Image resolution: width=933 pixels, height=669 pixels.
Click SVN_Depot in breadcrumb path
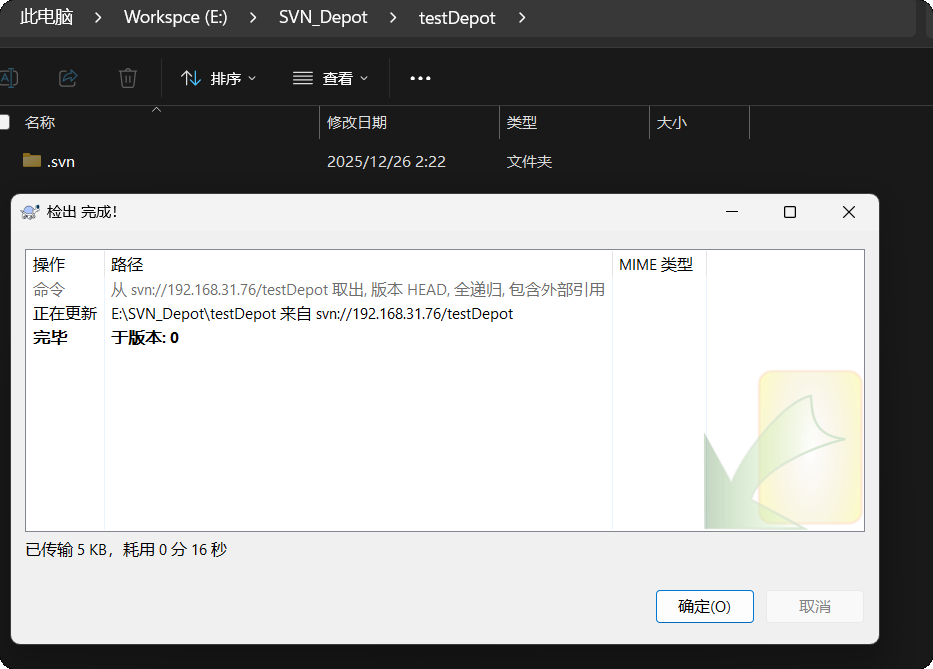click(x=323, y=17)
